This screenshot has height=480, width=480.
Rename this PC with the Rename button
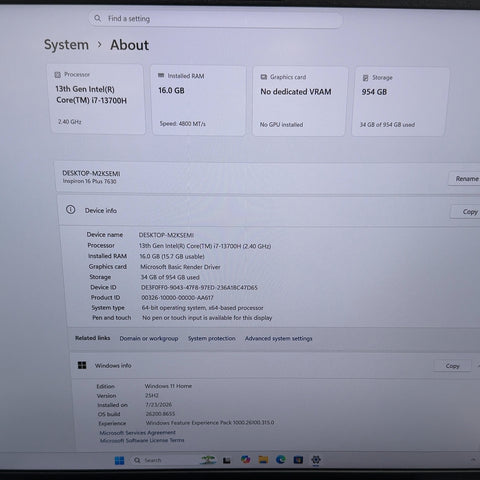pos(465,179)
